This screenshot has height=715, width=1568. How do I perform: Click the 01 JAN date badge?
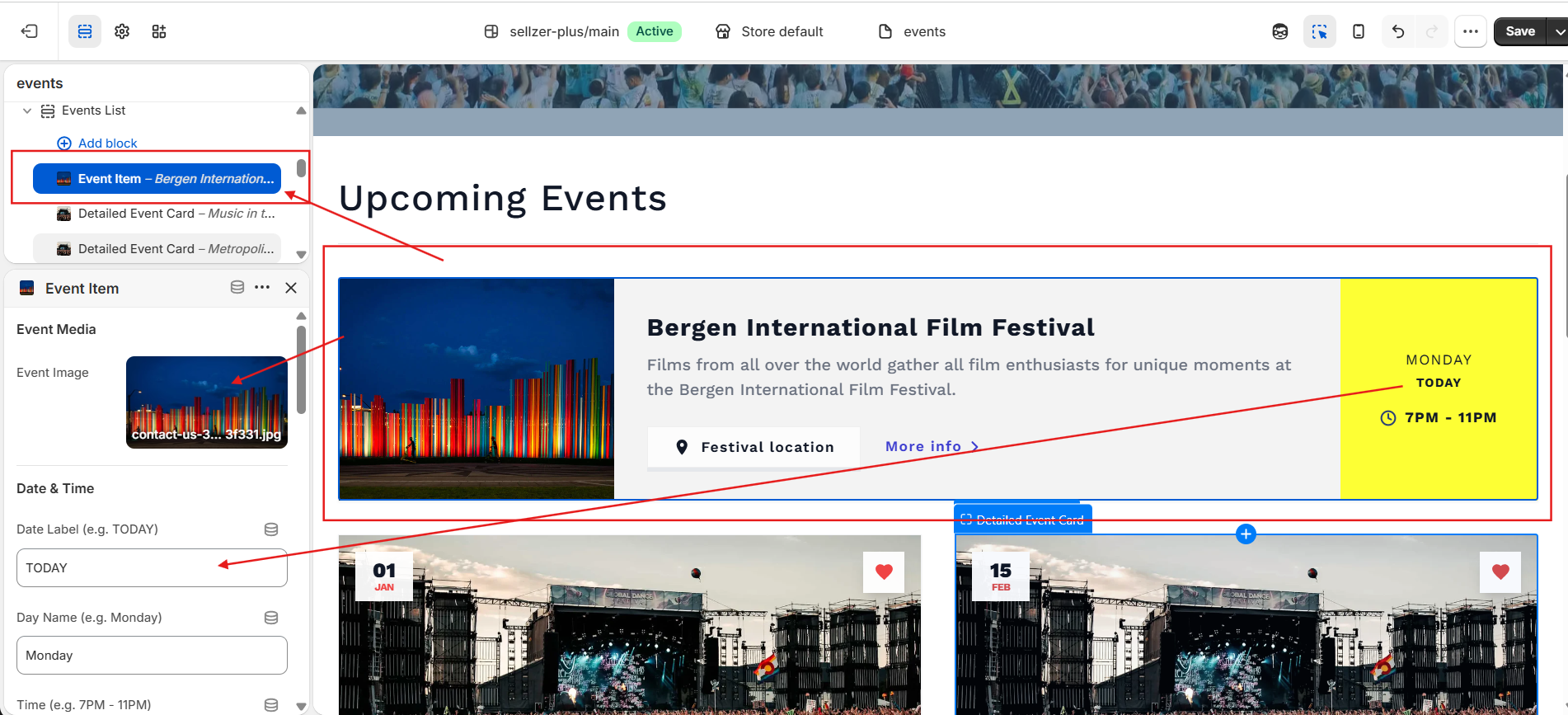(384, 576)
